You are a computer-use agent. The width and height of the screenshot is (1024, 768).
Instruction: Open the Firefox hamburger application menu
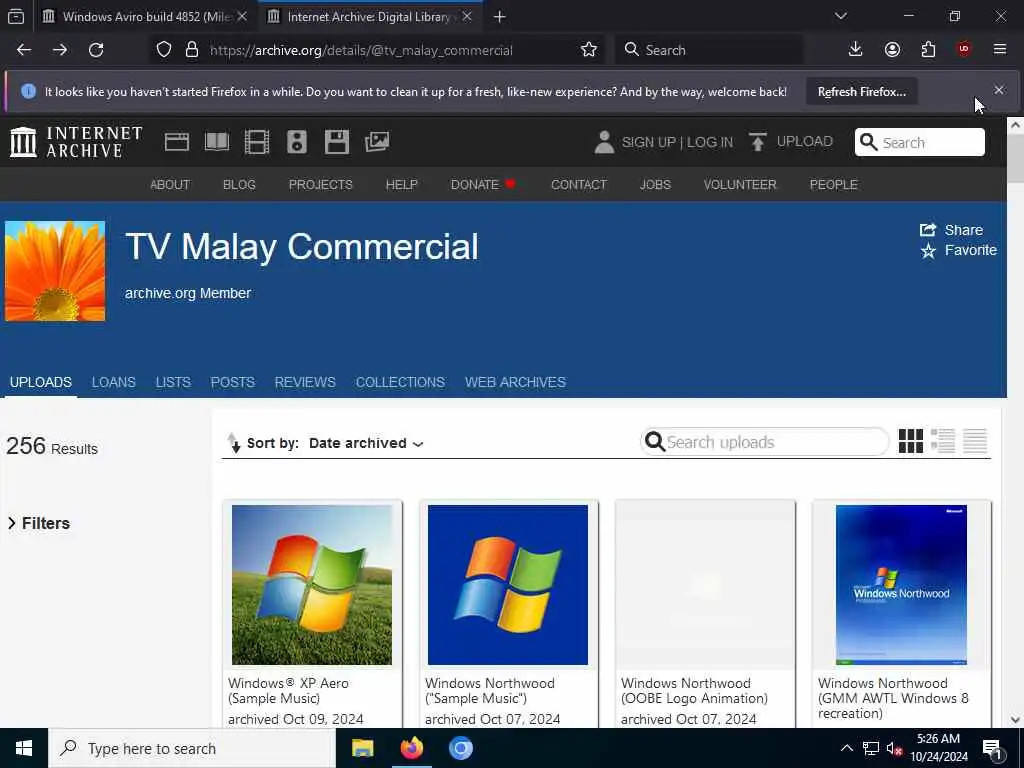pyautogui.click(x=1000, y=50)
